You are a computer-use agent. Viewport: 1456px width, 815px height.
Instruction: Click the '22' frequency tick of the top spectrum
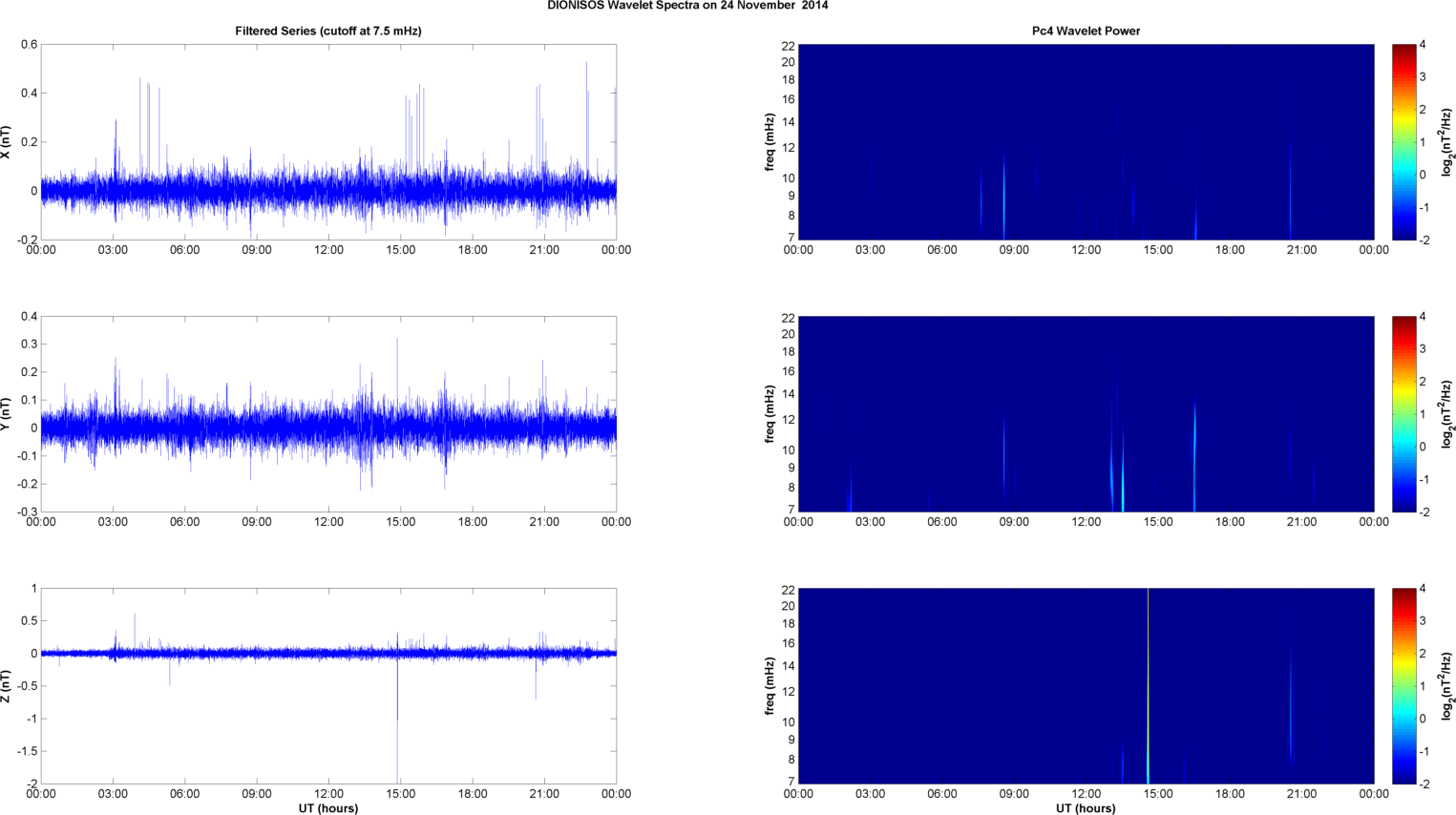pos(788,46)
